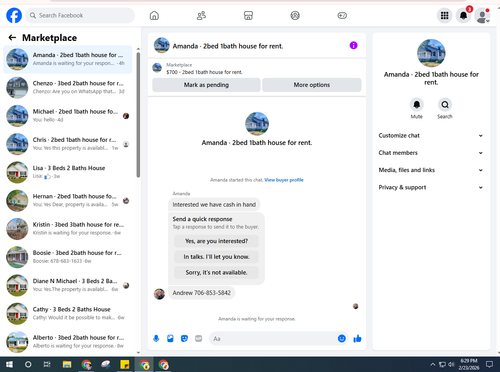Open Amanda 2bed 1bath conversation
This screenshot has height=372, width=500.
click(x=68, y=59)
